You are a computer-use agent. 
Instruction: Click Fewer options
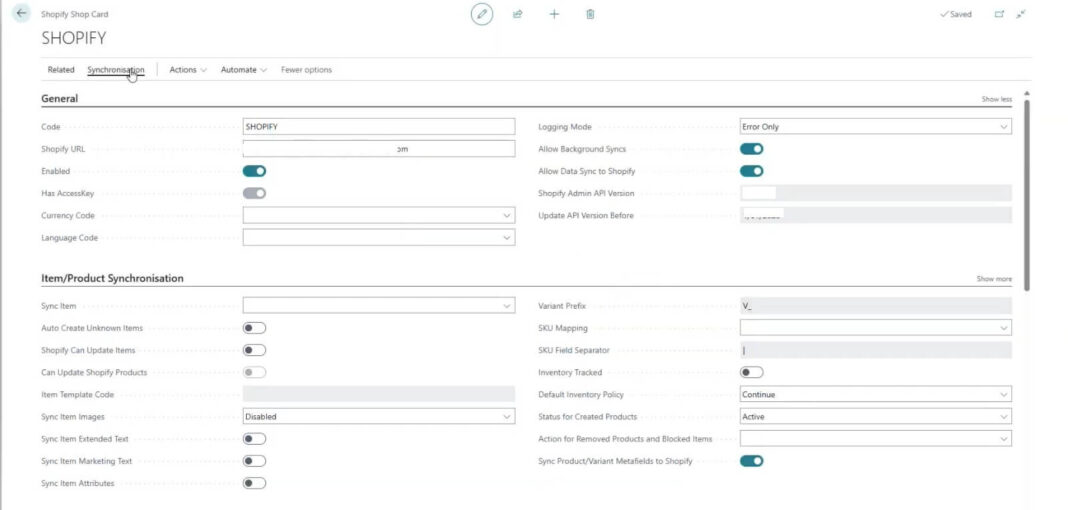point(307,69)
